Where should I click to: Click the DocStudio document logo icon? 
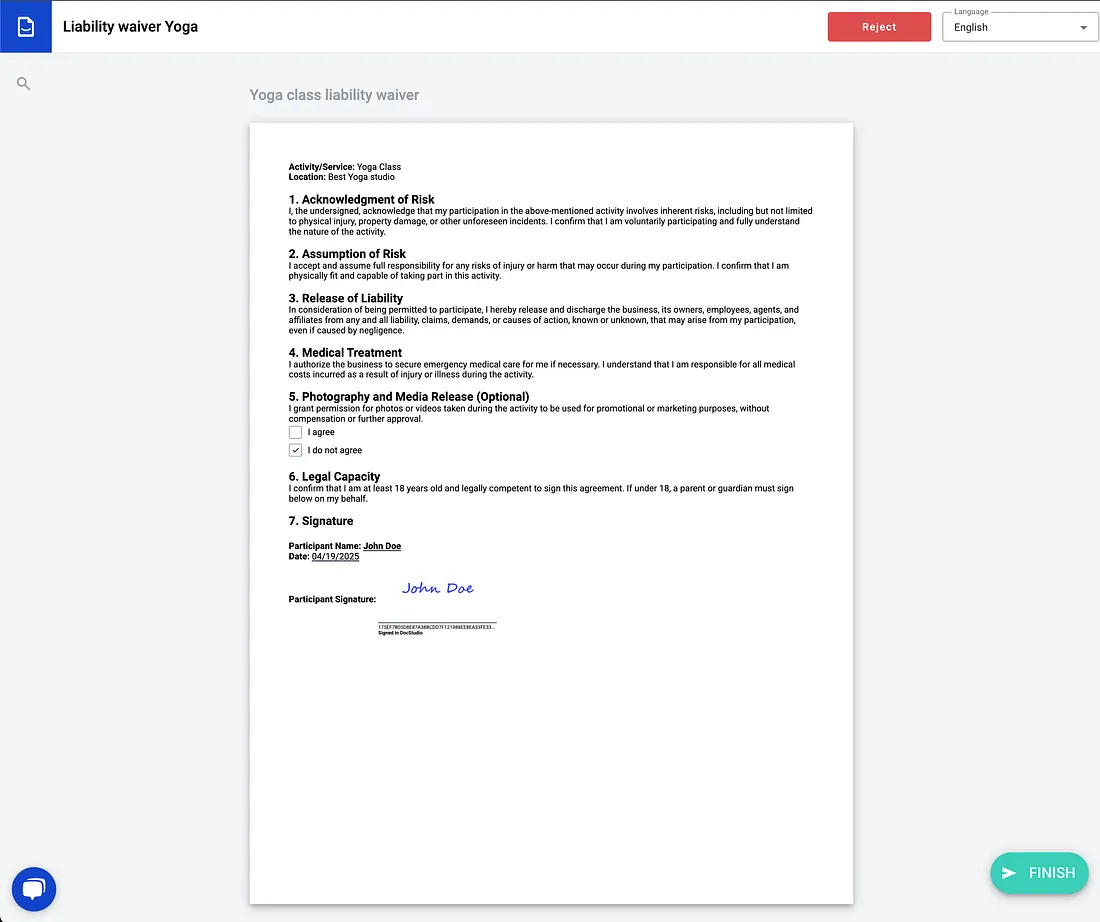(26, 27)
